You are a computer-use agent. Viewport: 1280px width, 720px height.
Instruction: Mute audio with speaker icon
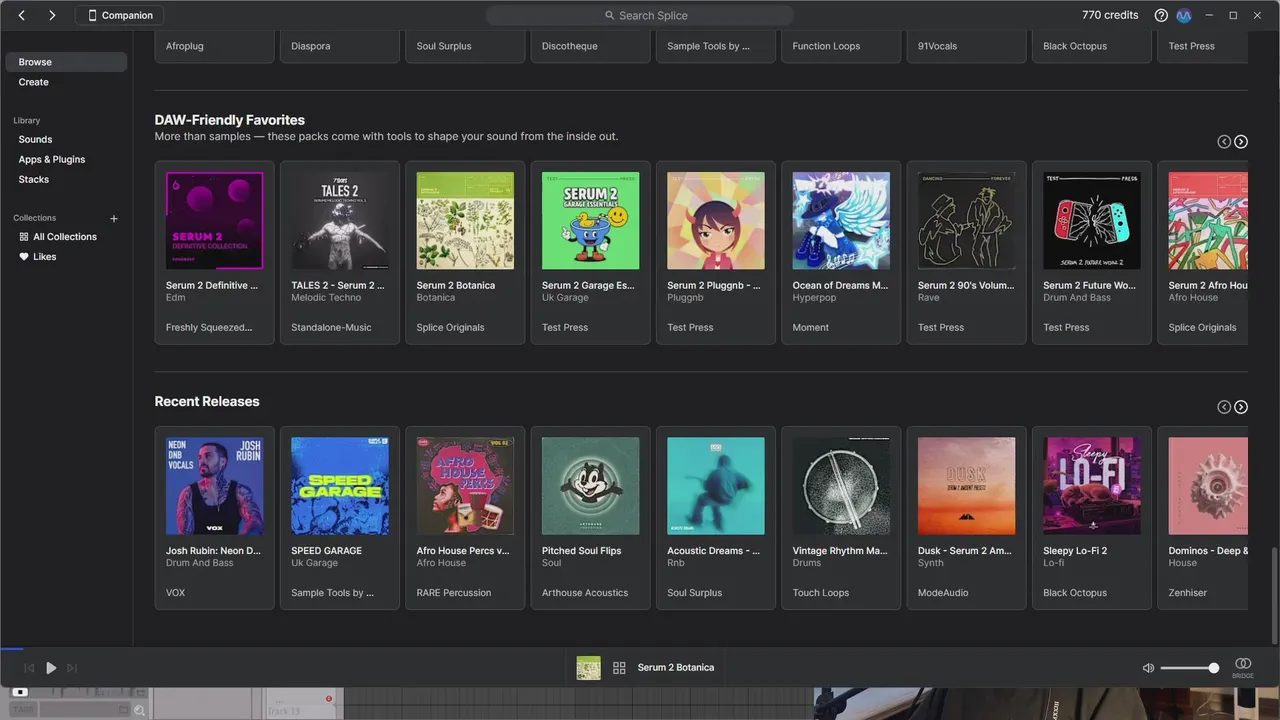1149,668
